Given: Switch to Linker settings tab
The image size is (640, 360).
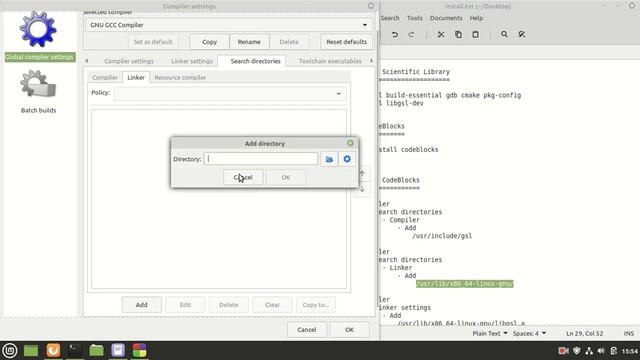Looking at the screenshot, I should [x=192, y=61].
